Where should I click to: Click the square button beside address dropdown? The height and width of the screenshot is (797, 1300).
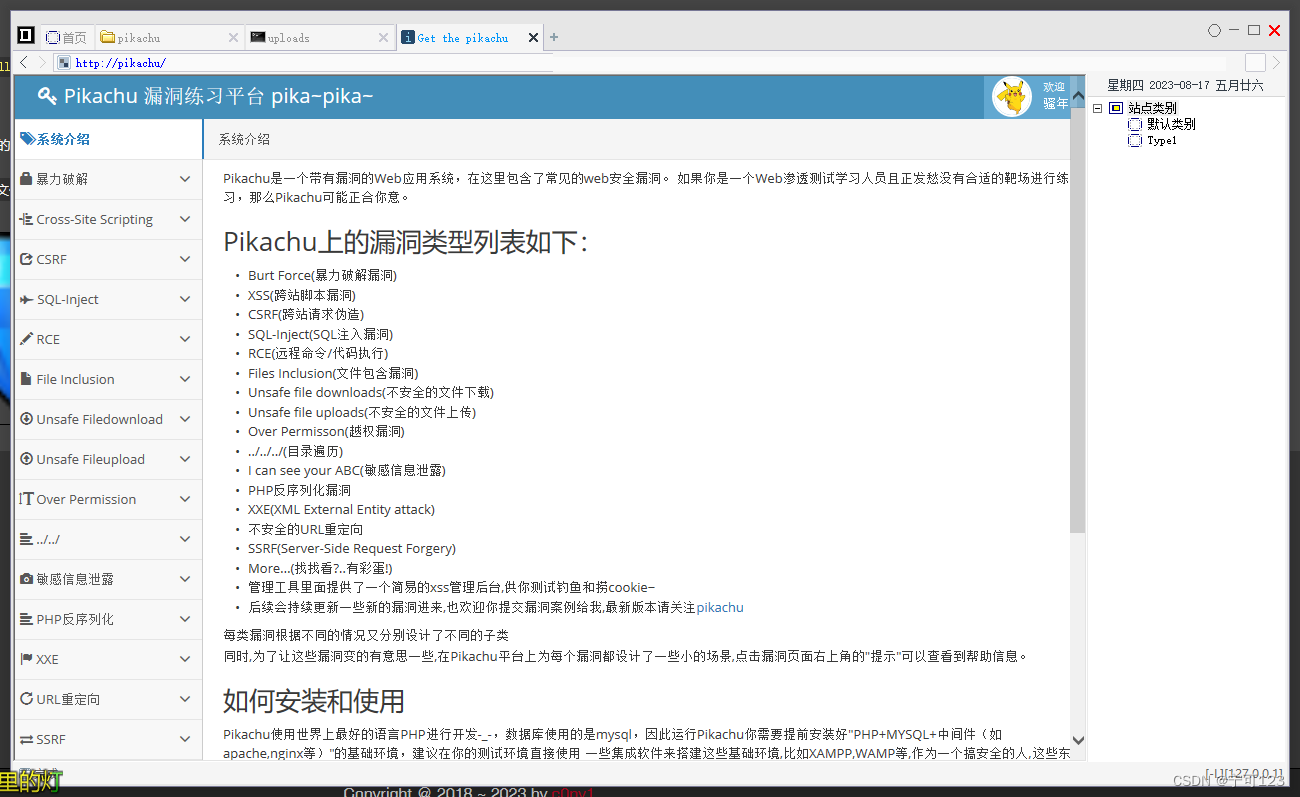(1255, 63)
